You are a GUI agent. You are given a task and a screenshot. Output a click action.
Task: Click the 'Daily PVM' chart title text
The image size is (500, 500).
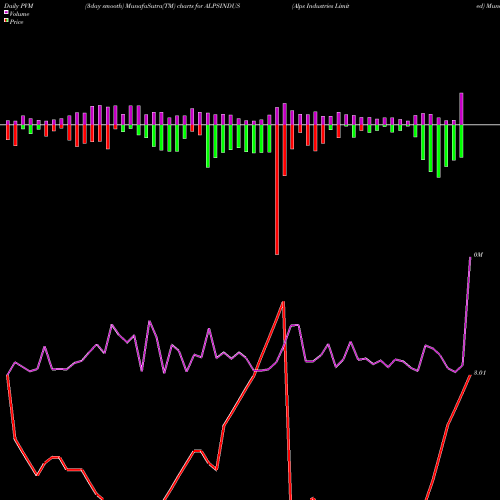click(x=19, y=6)
